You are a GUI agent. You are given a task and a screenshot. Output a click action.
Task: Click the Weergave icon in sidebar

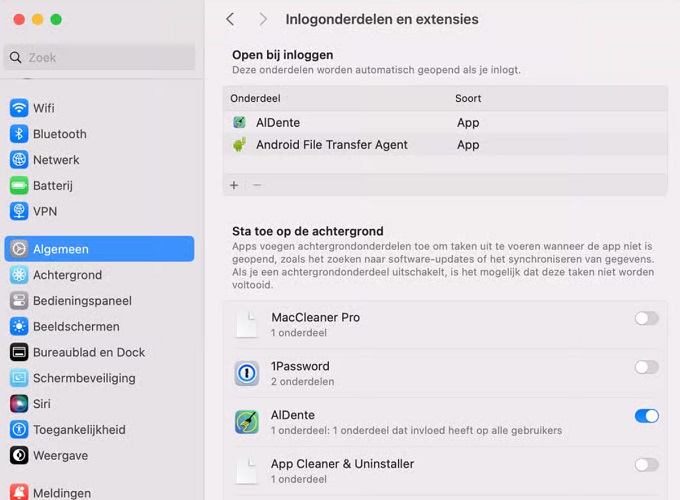(x=19, y=455)
